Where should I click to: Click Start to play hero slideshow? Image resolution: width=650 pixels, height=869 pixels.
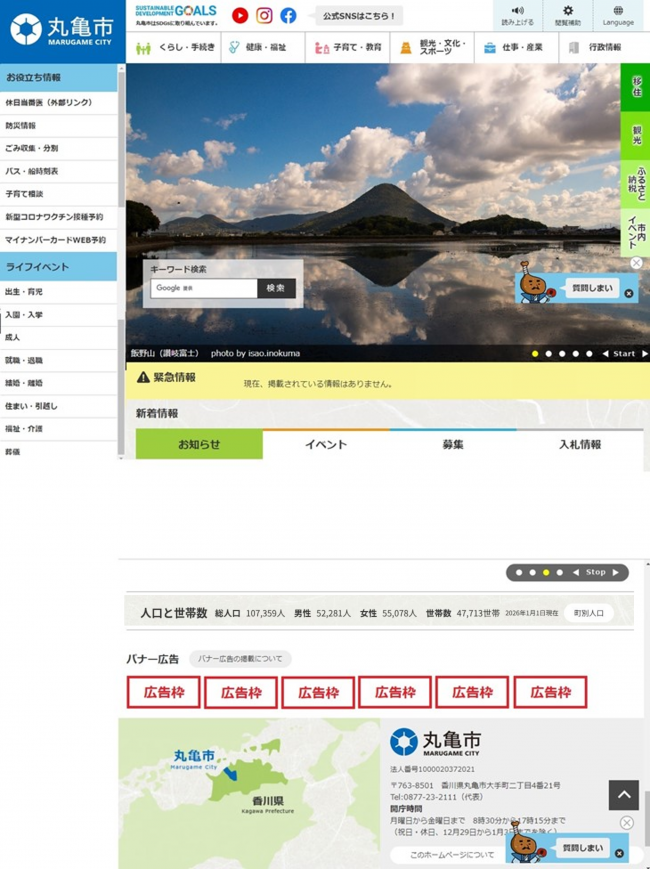click(624, 354)
